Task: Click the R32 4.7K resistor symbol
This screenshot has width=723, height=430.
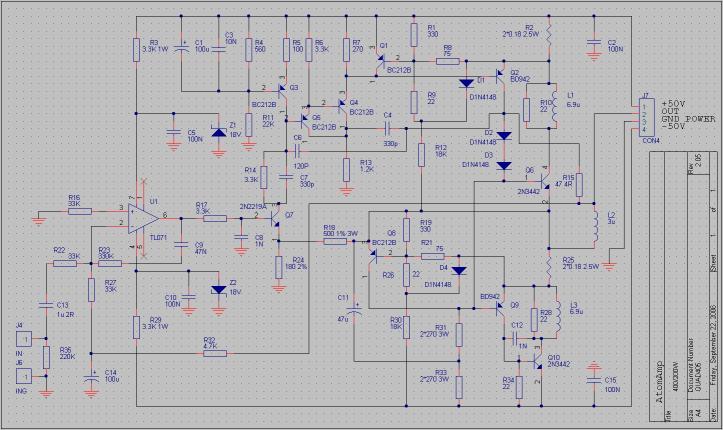Action: (x=214, y=353)
